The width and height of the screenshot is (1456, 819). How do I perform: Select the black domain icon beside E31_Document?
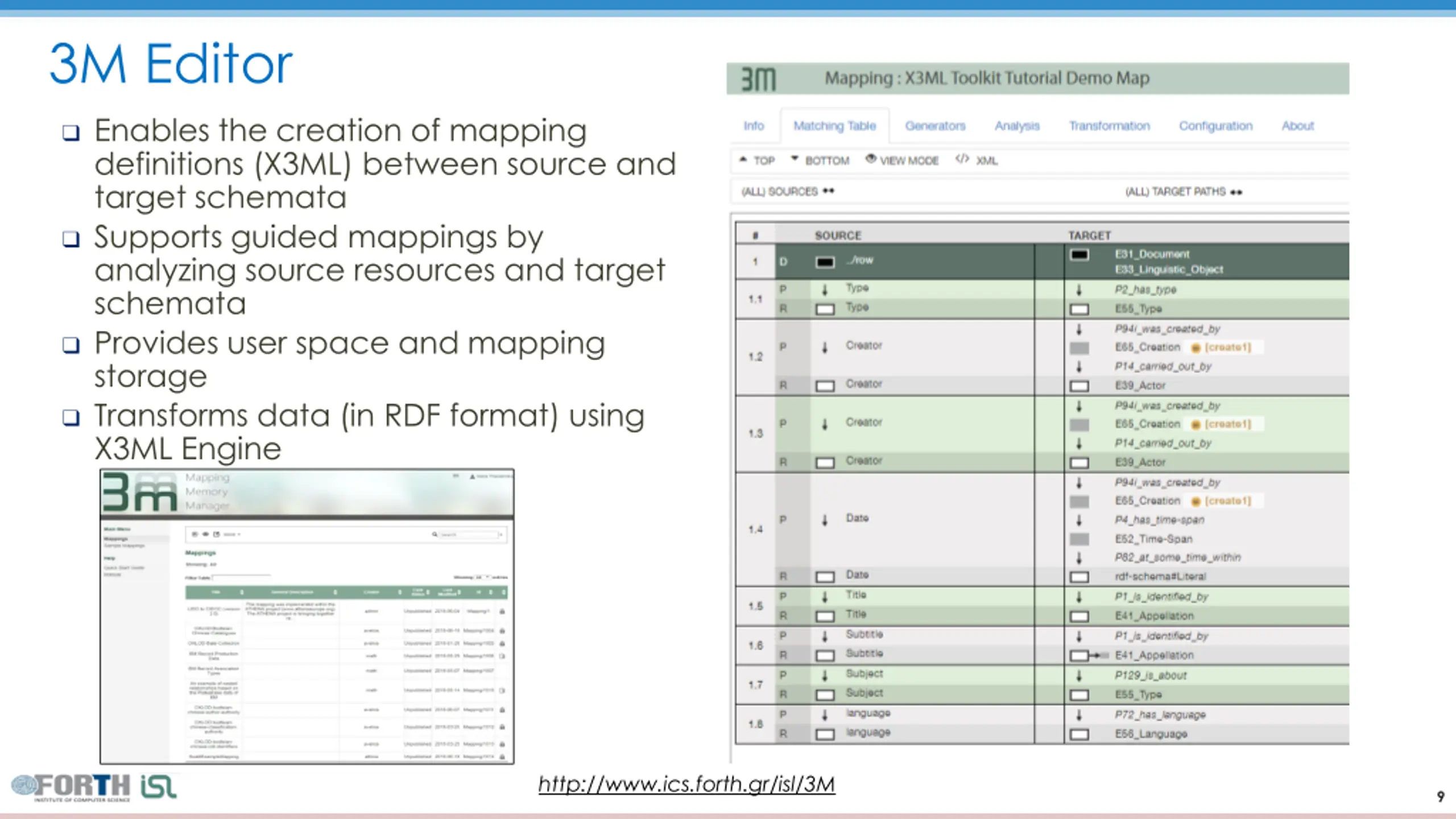coord(1079,255)
